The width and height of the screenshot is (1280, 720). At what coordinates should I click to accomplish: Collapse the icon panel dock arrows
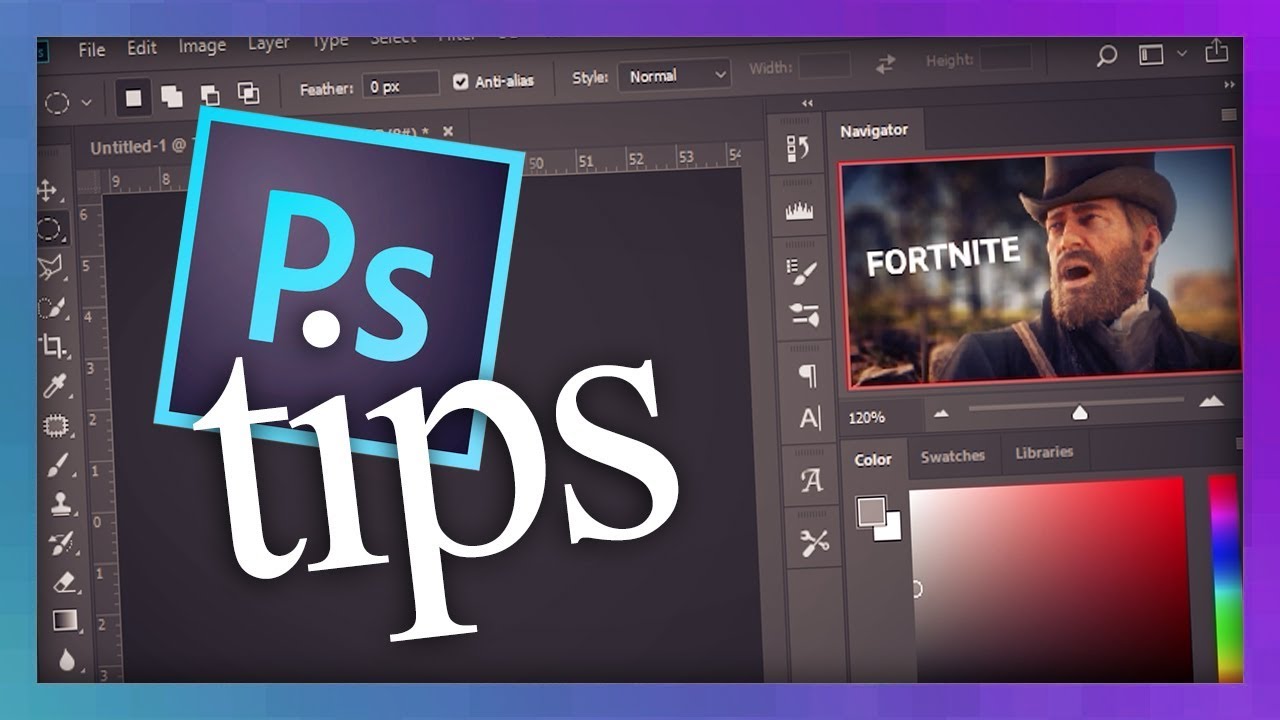coord(807,103)
